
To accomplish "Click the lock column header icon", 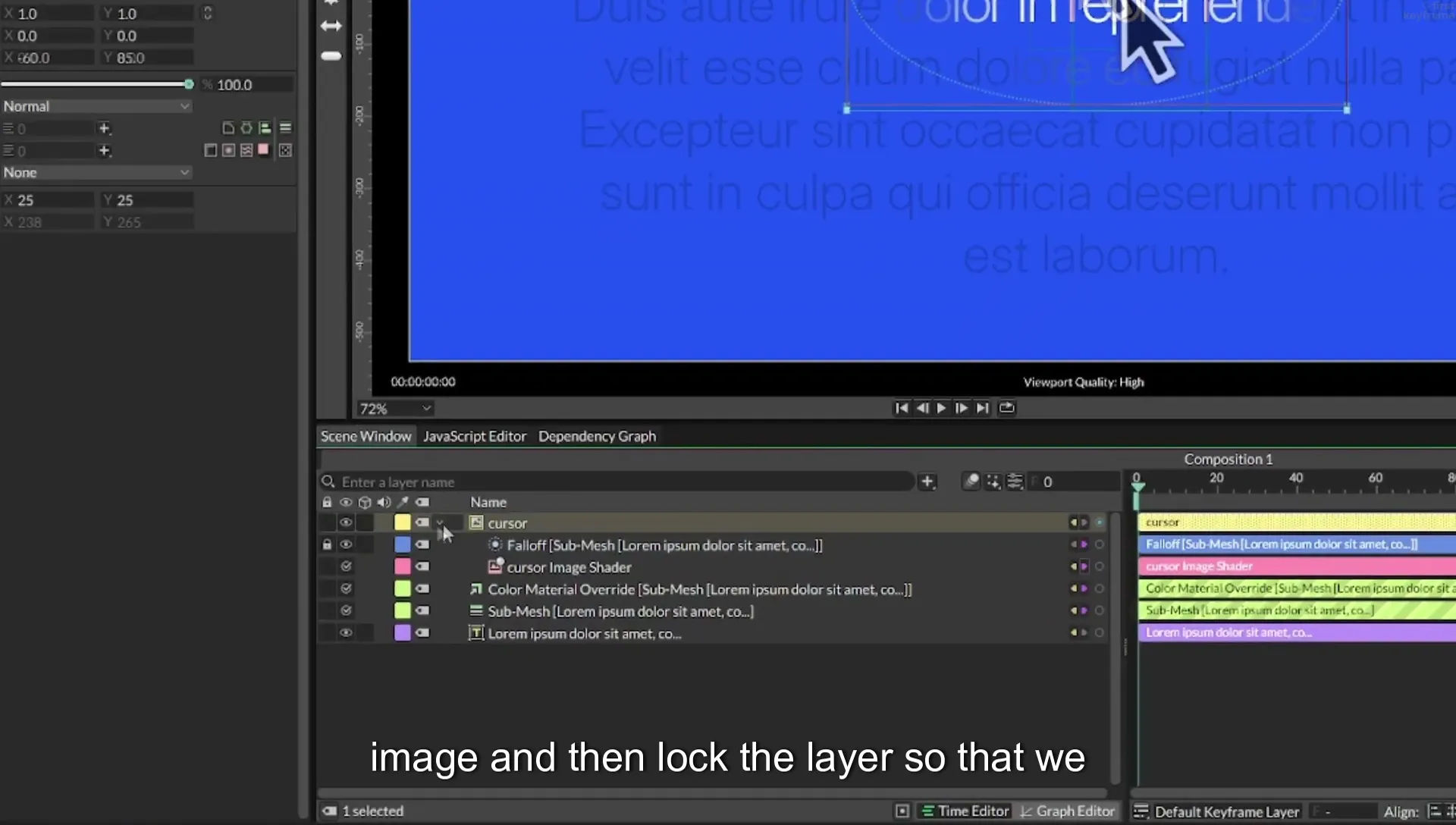I will pyautogui.click(x=327, y=502).
